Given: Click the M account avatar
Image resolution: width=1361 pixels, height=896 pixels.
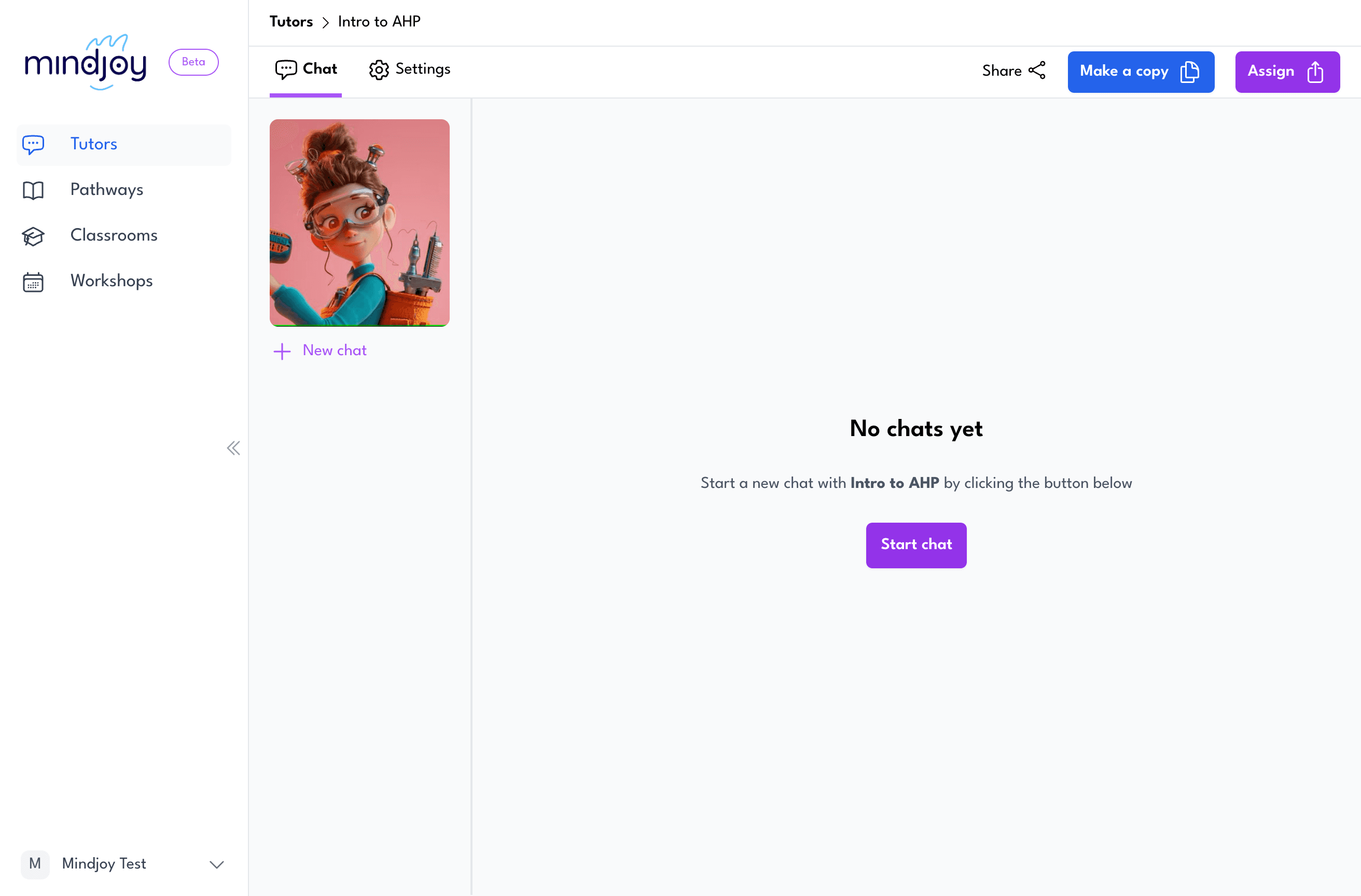Looking at the screenshot, I should click(35, 863).
